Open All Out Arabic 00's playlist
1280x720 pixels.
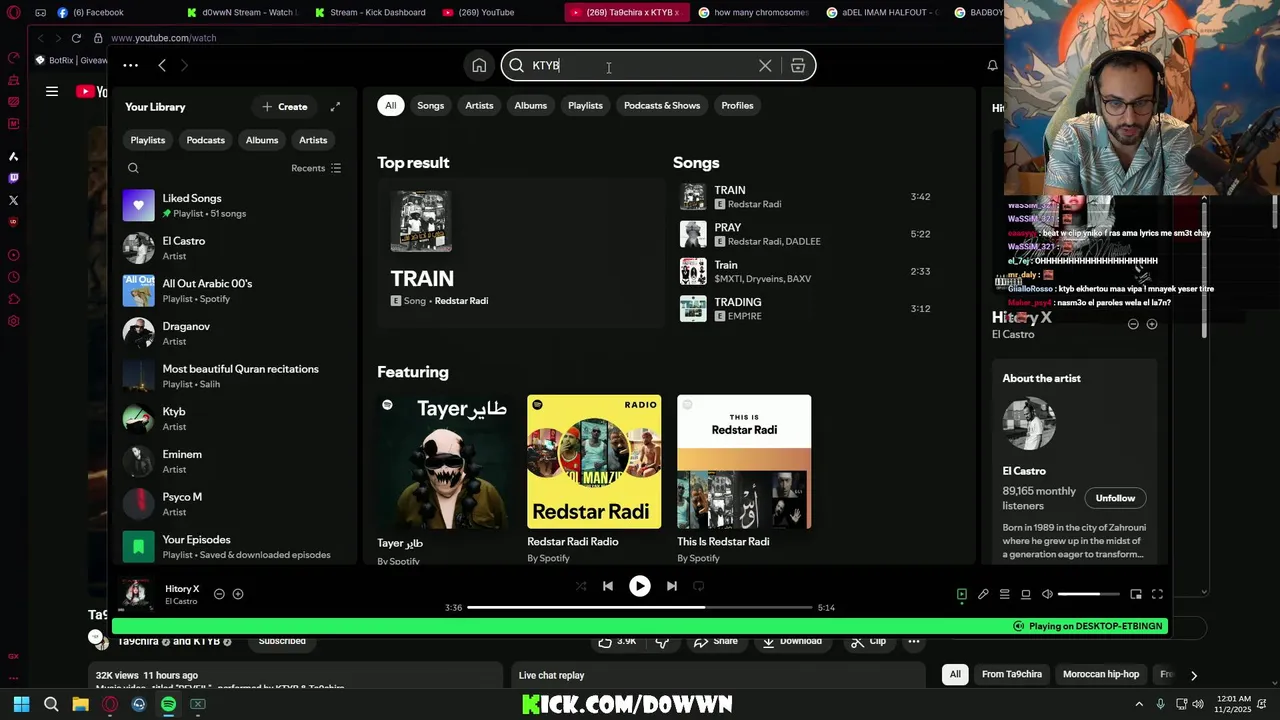pyautogui.click(x=234, y=291)
